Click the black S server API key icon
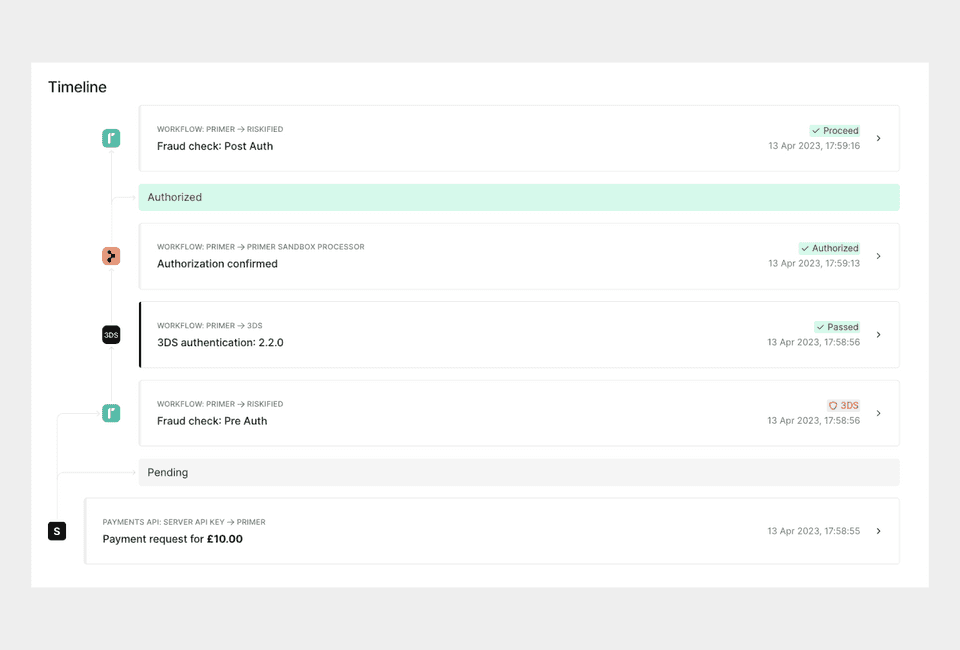The image size is (960, 650). (57, 531)
